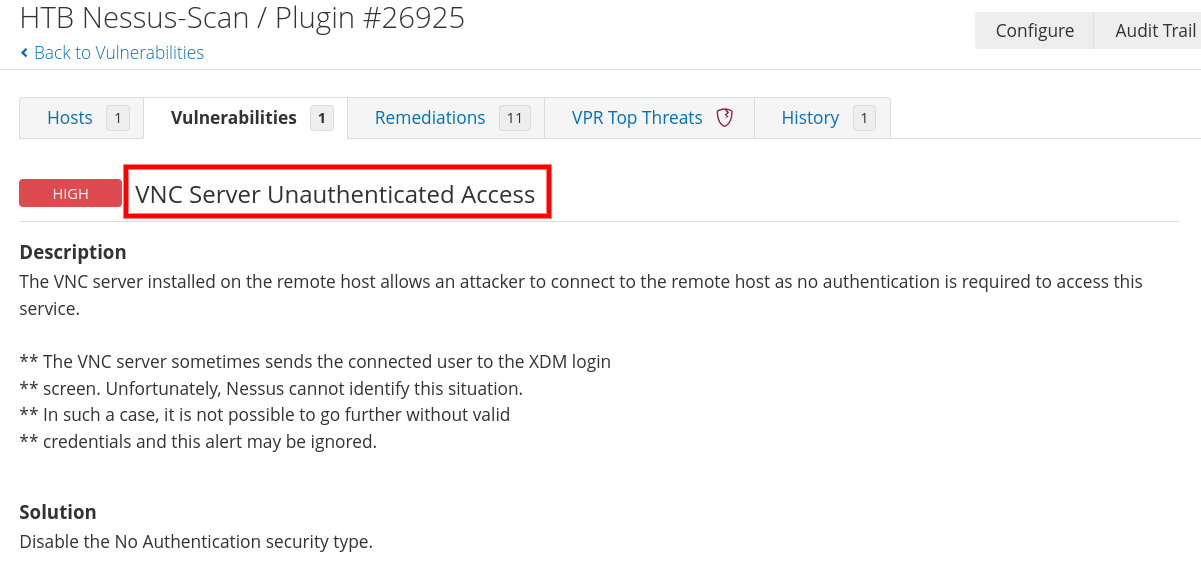Click the VNC Server Unauthenticated Access title

tap(335, 194)
